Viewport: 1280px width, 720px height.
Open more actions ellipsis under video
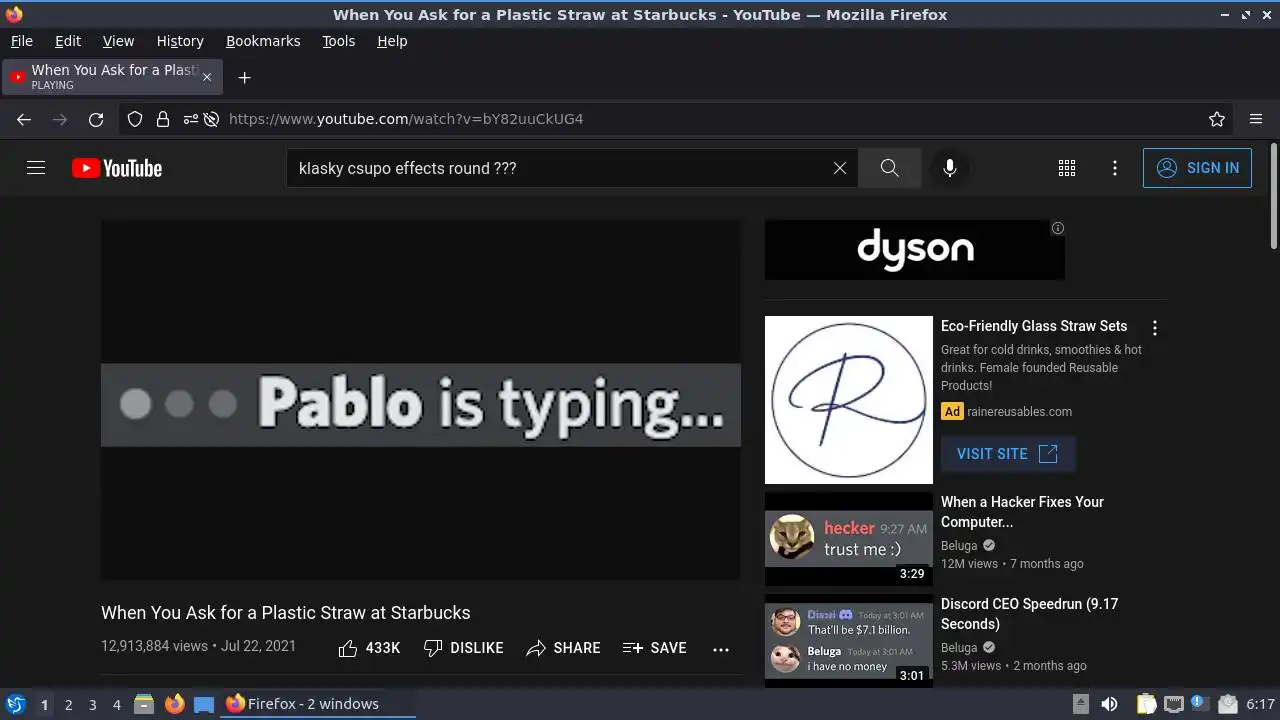721,649
